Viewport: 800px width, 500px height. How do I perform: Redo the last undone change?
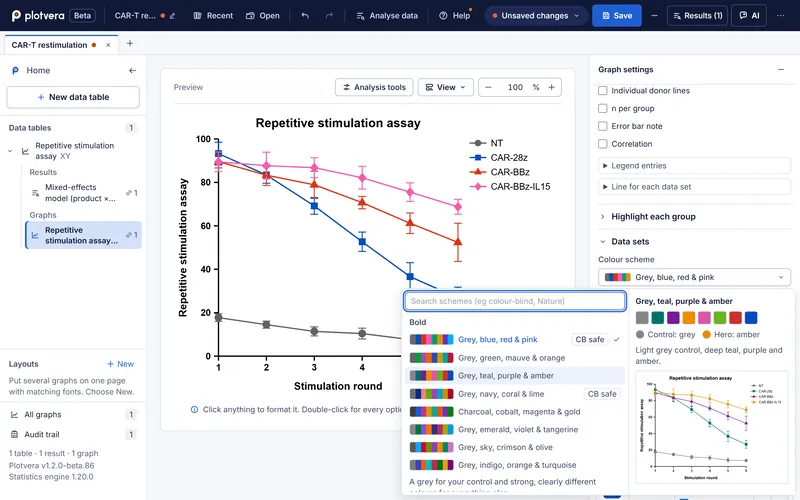tap(329, 16)
